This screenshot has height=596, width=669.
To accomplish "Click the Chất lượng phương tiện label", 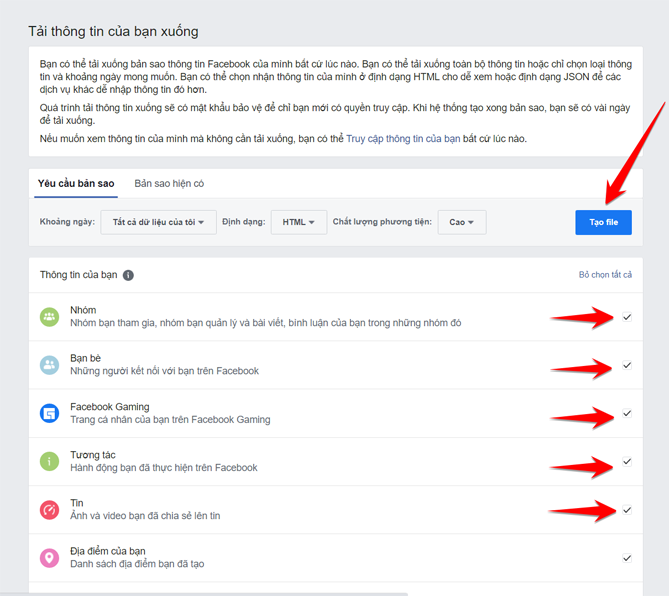I will pos(382,222).
